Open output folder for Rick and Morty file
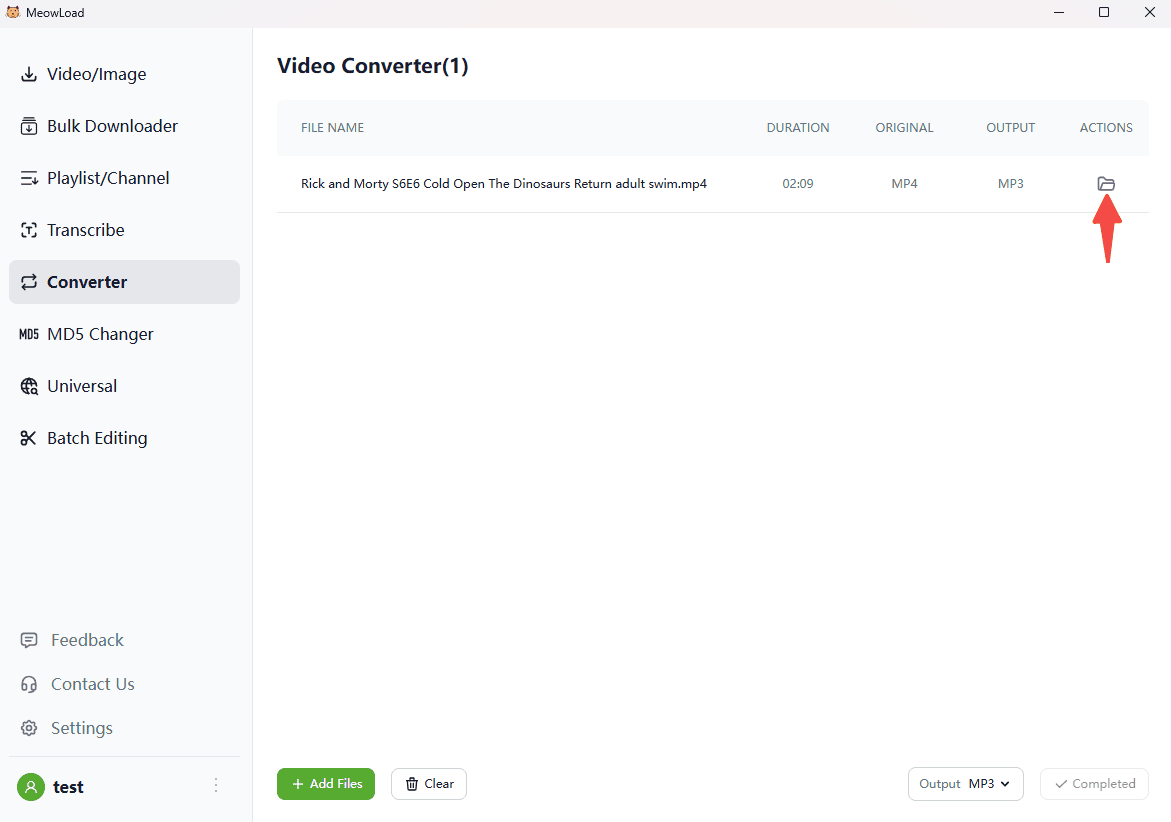 point(1105,184)
